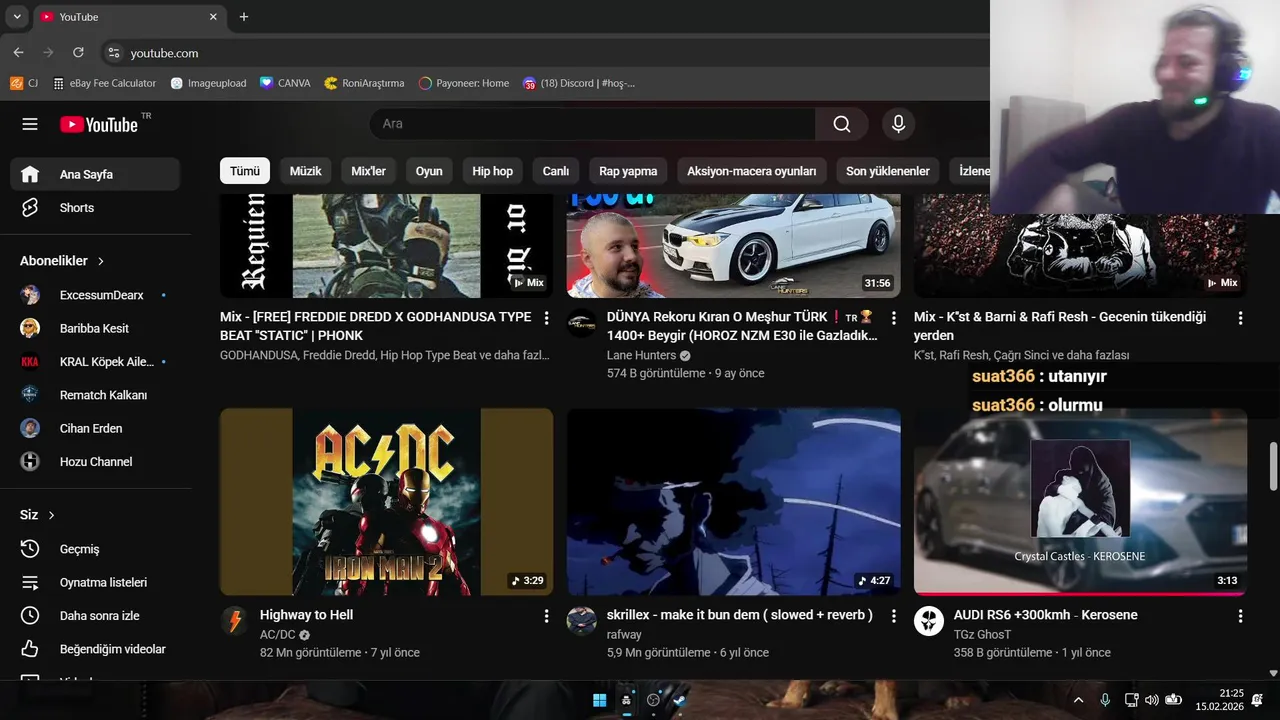Open KRAL Köpek Aile channel subscription
Image resolution: width=1280 pixels, height=720 pixels.
[x=95, y=362]
